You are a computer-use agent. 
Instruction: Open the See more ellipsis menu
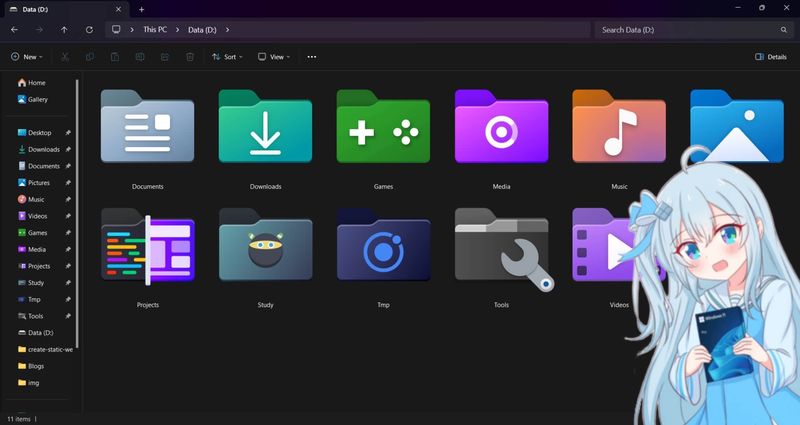312,57
